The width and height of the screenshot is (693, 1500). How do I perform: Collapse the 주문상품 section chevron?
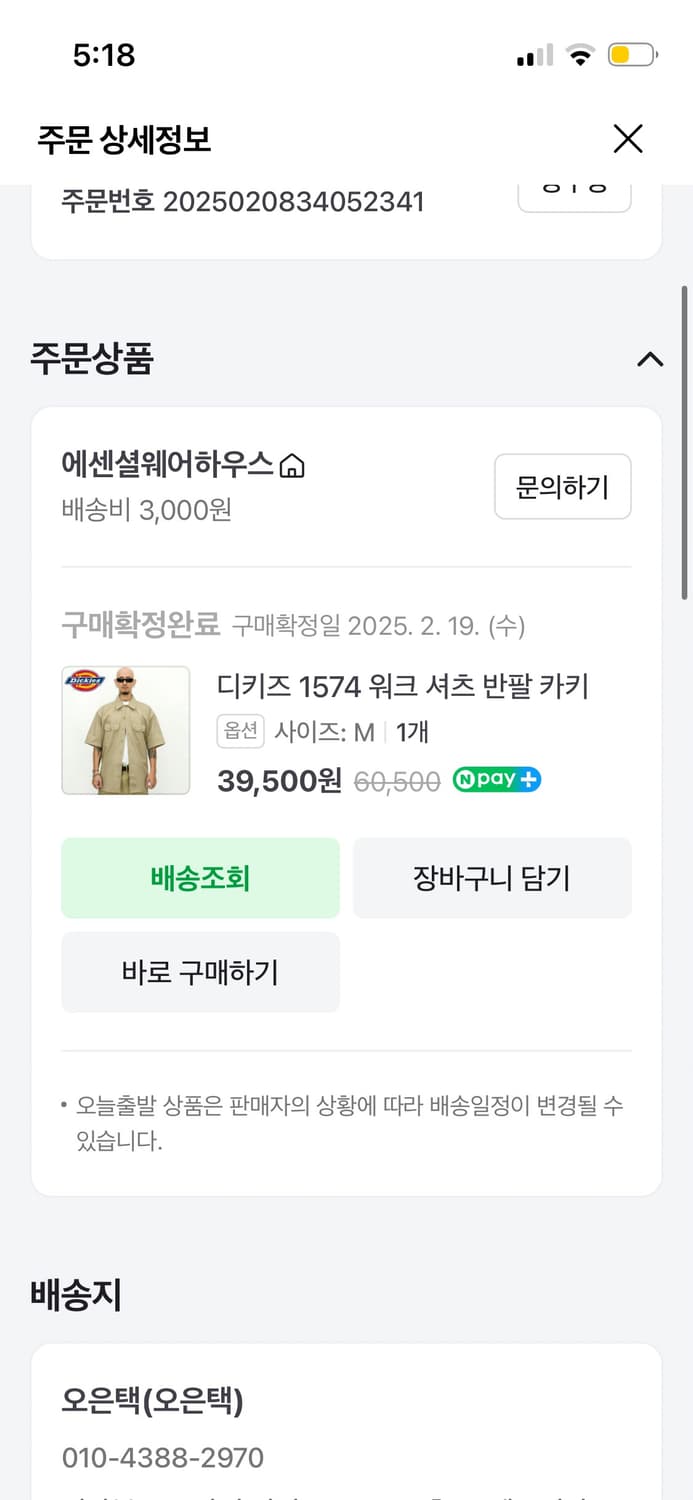(x=649, y=361)
